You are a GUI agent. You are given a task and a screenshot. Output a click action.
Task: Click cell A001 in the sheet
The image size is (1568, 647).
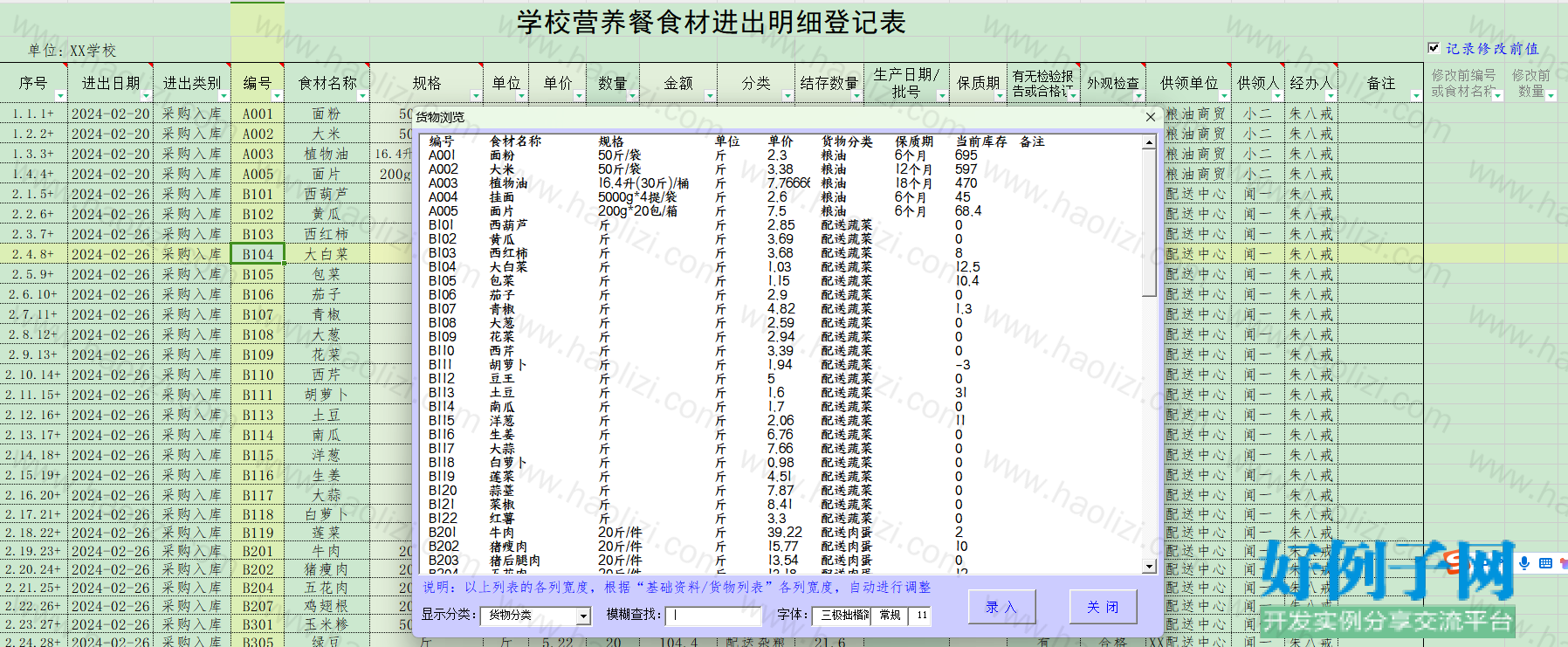[258, 114]
